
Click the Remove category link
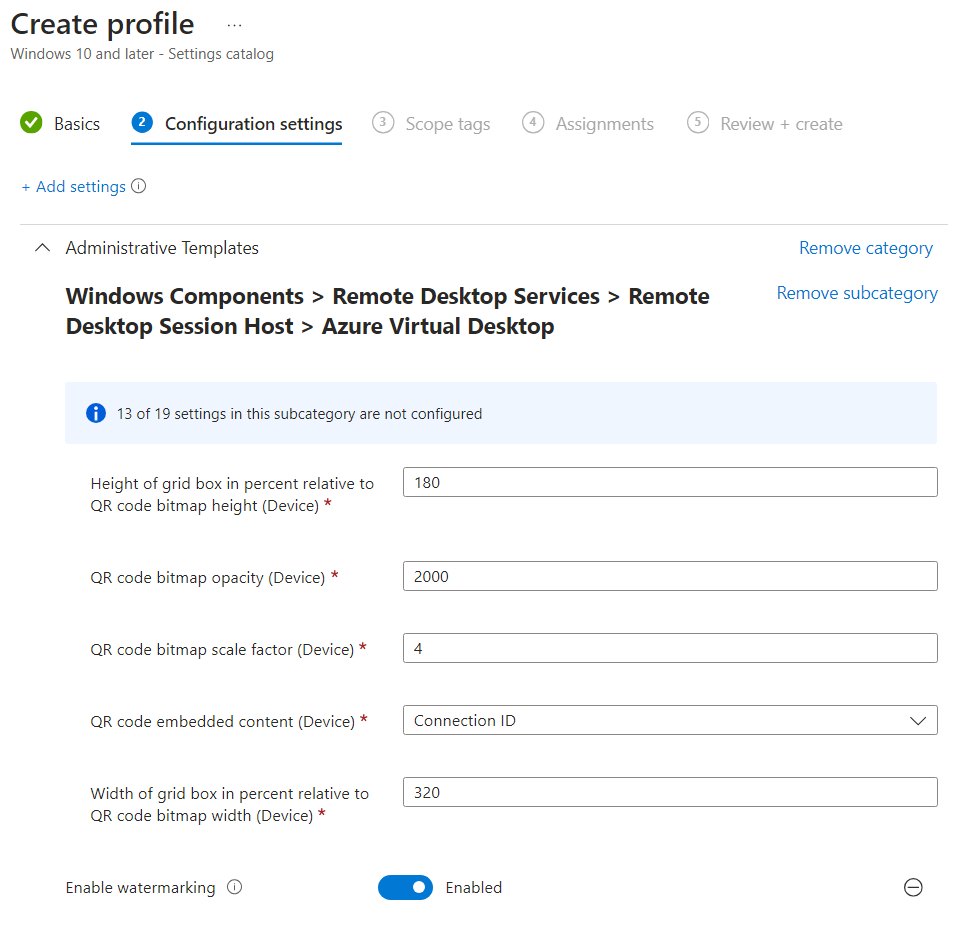pos(866,248)
